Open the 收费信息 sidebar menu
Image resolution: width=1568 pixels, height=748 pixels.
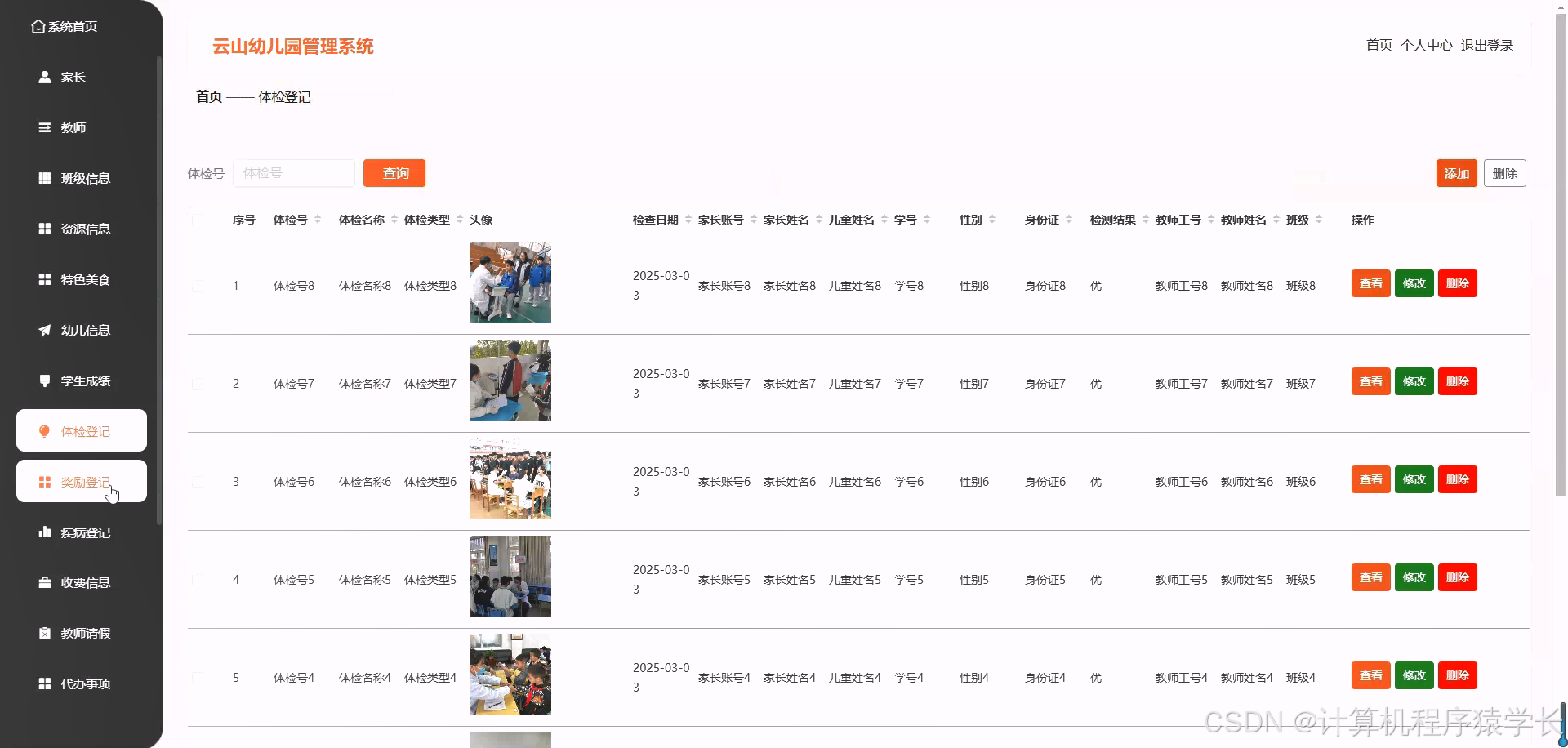82,583
